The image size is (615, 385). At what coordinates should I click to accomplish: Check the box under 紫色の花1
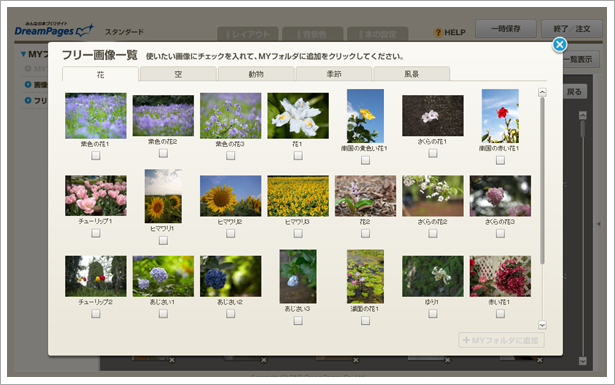click(96, 156)
